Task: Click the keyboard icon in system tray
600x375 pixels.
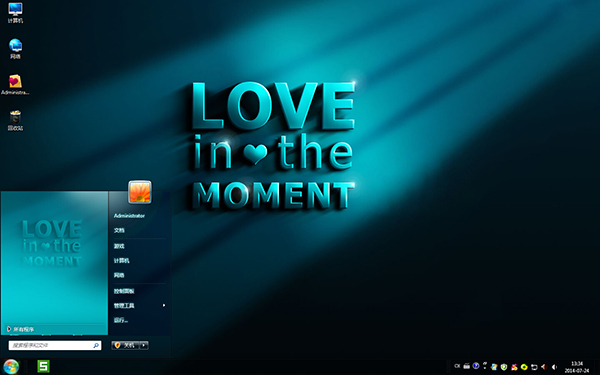Action: point(466,366)
